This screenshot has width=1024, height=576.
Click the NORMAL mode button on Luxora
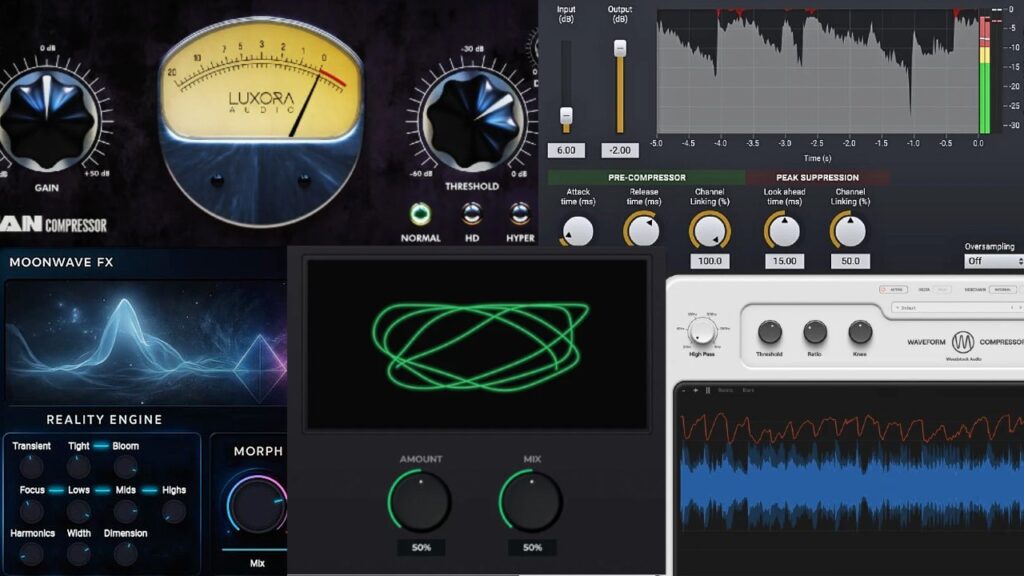point(420,212)
